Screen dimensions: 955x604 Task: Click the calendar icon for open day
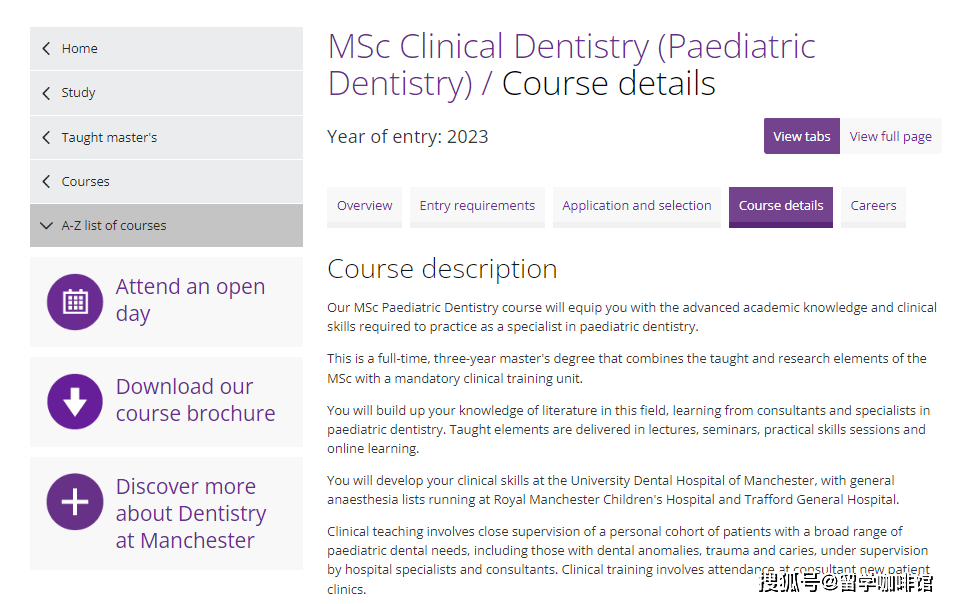pos(75,302)
